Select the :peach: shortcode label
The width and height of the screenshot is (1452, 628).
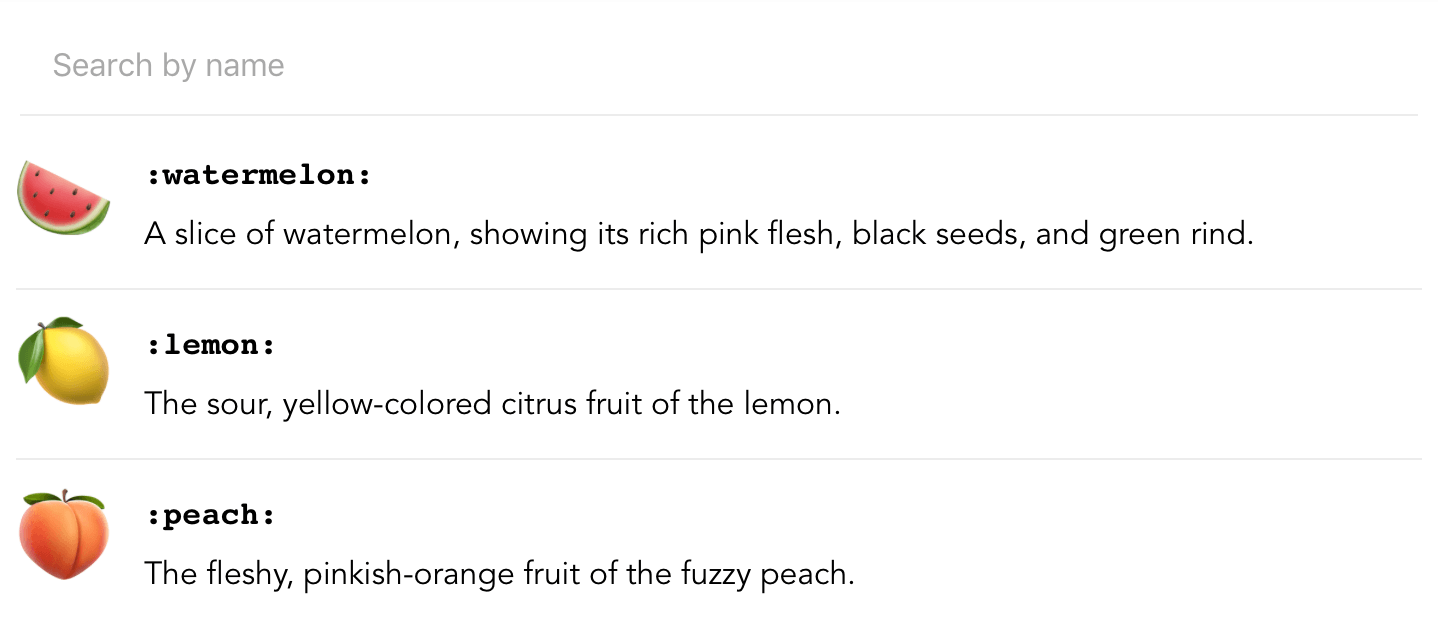[x=210, y=516]
